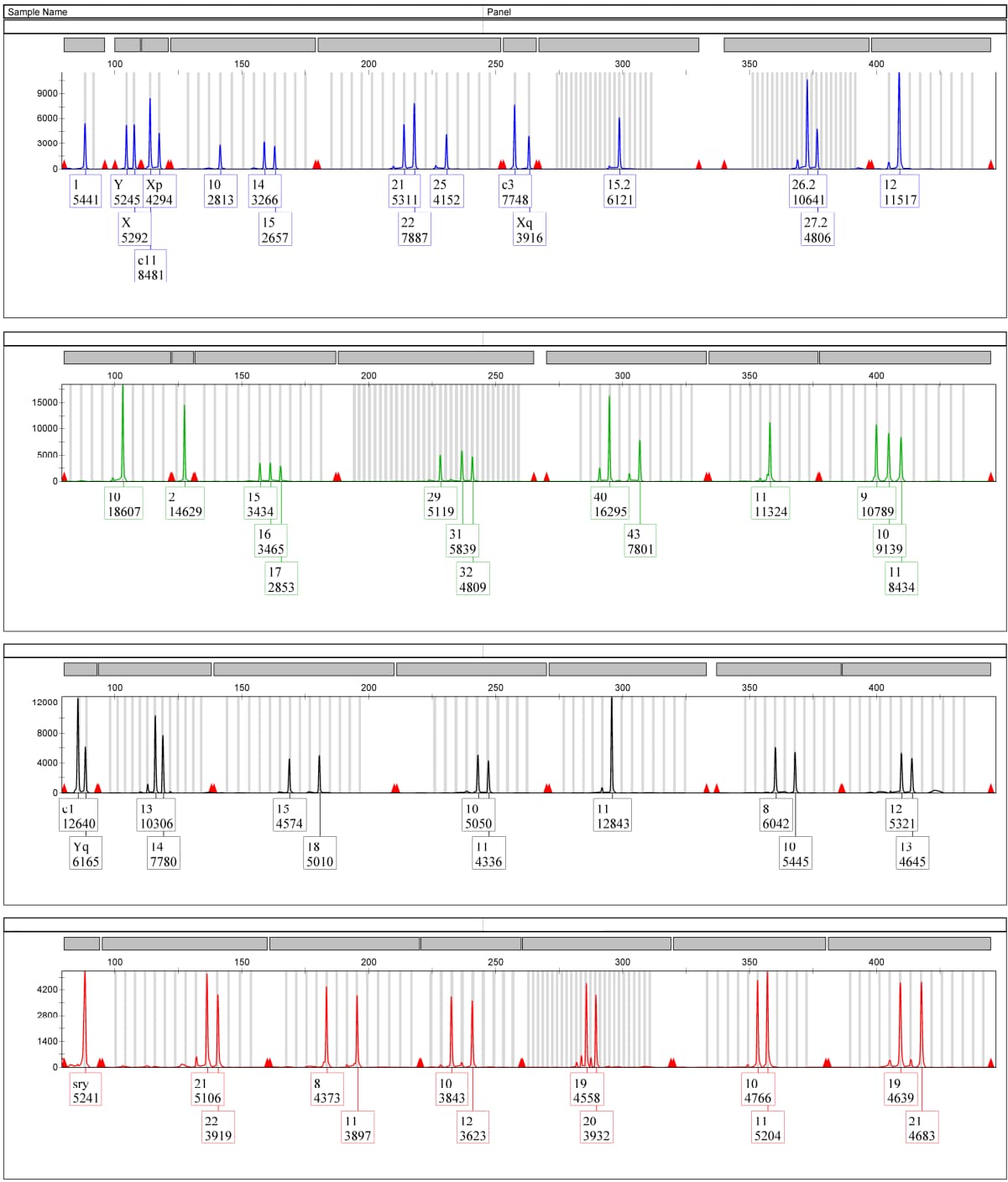Select the '12 11517' blue allele label
This screenshot has height=1182, width=1008.
(900, 191)
